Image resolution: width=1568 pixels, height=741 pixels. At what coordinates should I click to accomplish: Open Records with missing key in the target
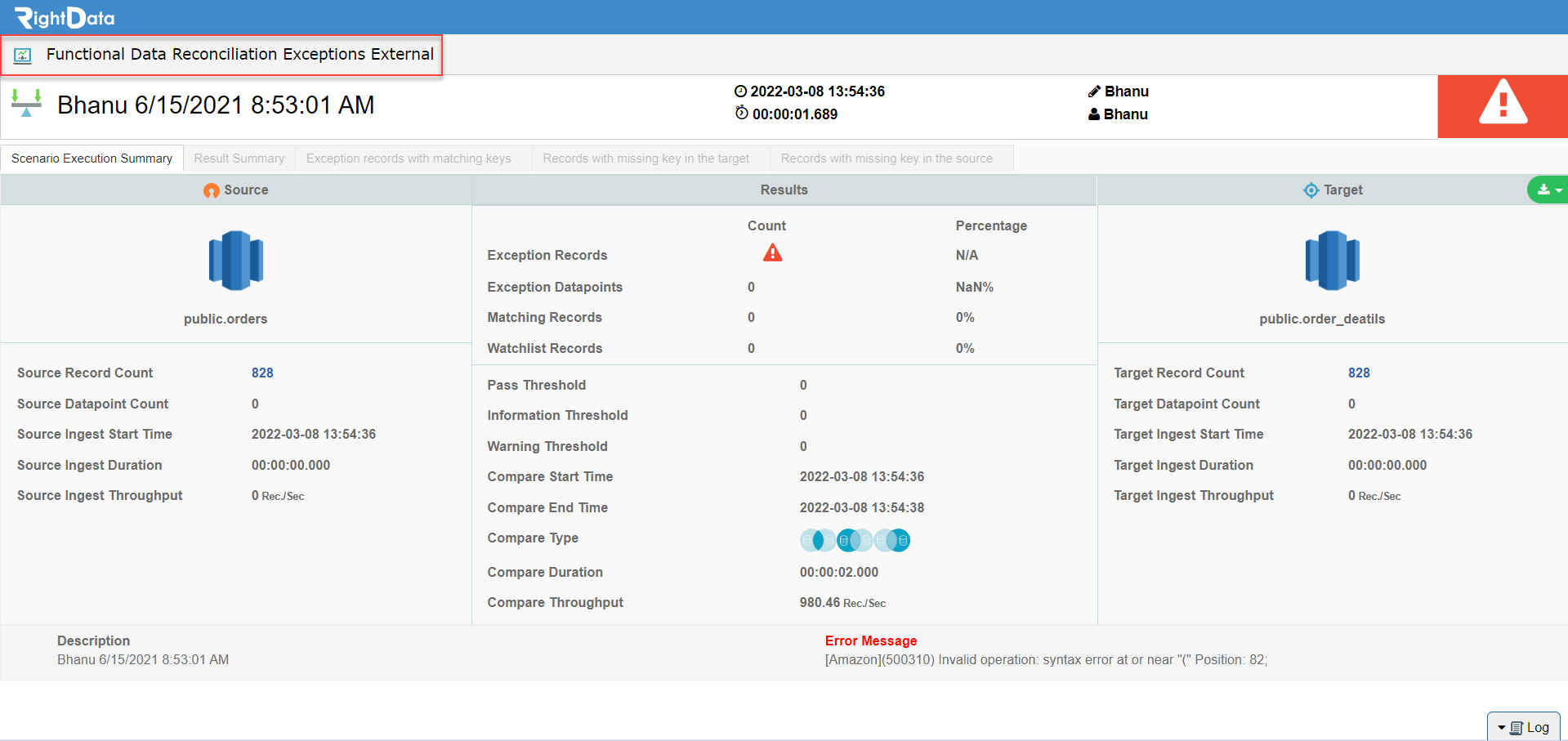click(x=646, y=158)
